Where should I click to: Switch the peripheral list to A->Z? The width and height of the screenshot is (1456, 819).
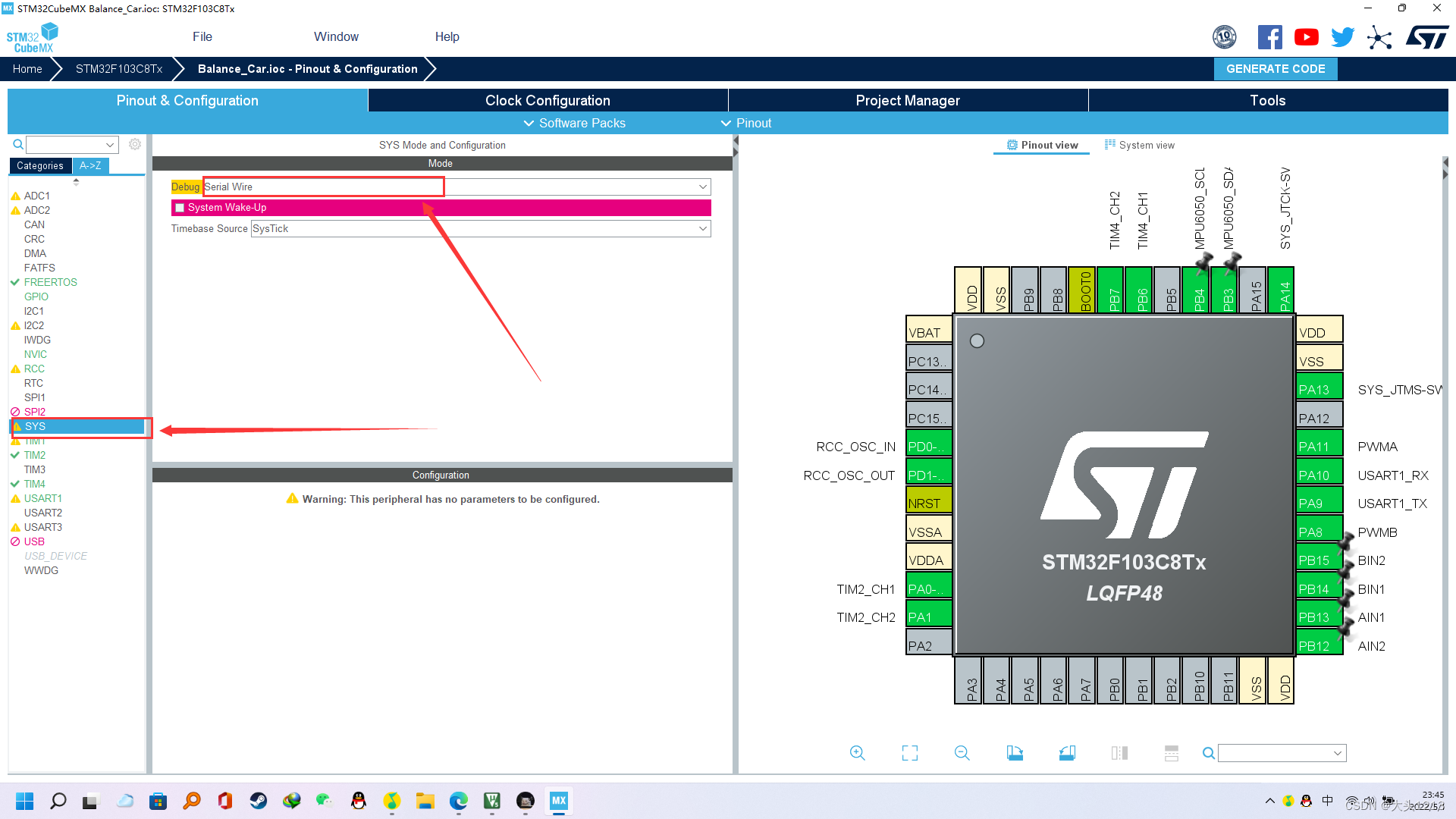point(90,165)
